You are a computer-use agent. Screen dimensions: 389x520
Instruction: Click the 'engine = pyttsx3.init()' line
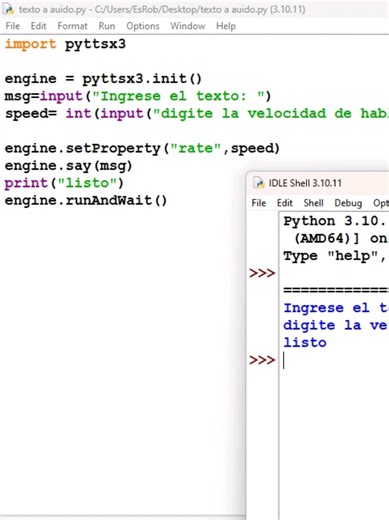pyautogui.click(x=103, y=79)
